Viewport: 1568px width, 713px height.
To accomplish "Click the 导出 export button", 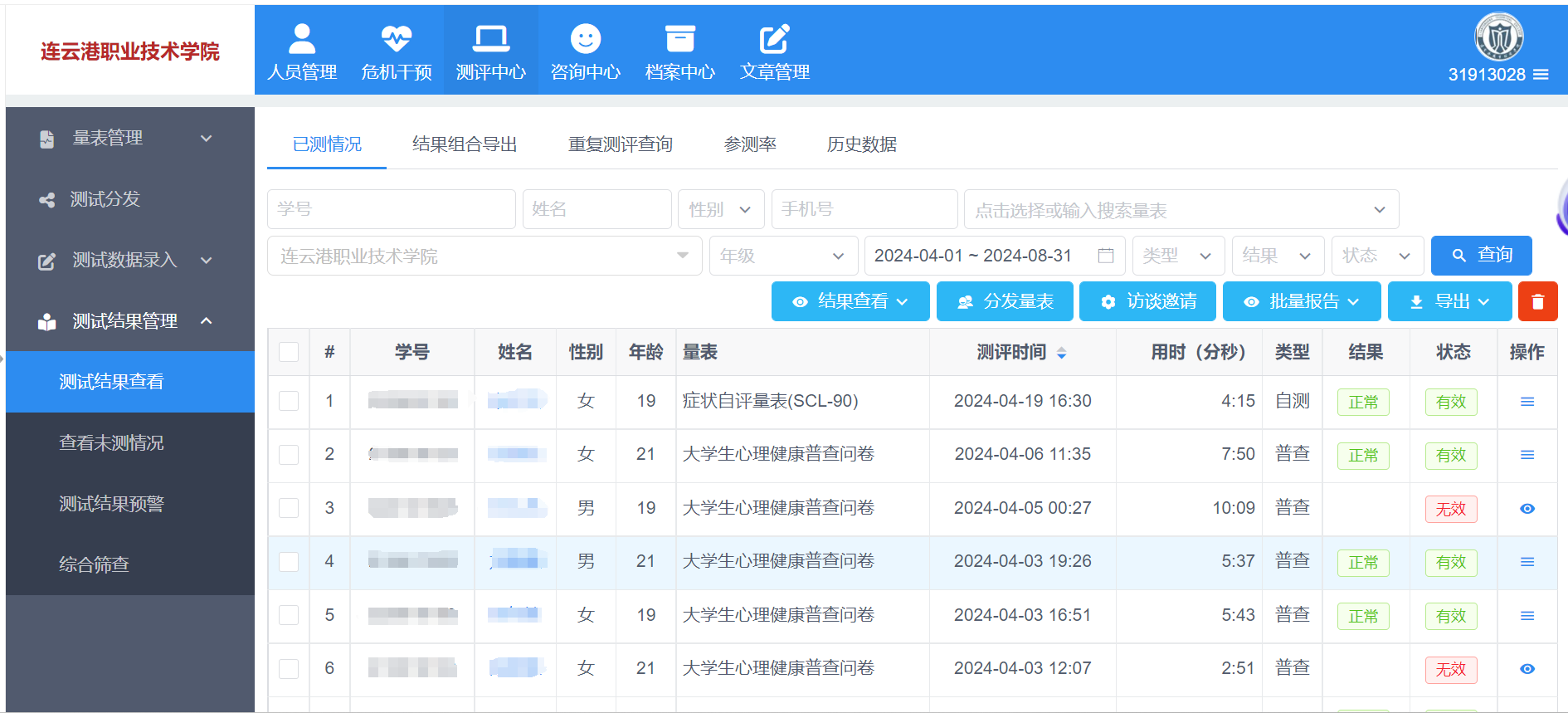I will coord(1449,301).
